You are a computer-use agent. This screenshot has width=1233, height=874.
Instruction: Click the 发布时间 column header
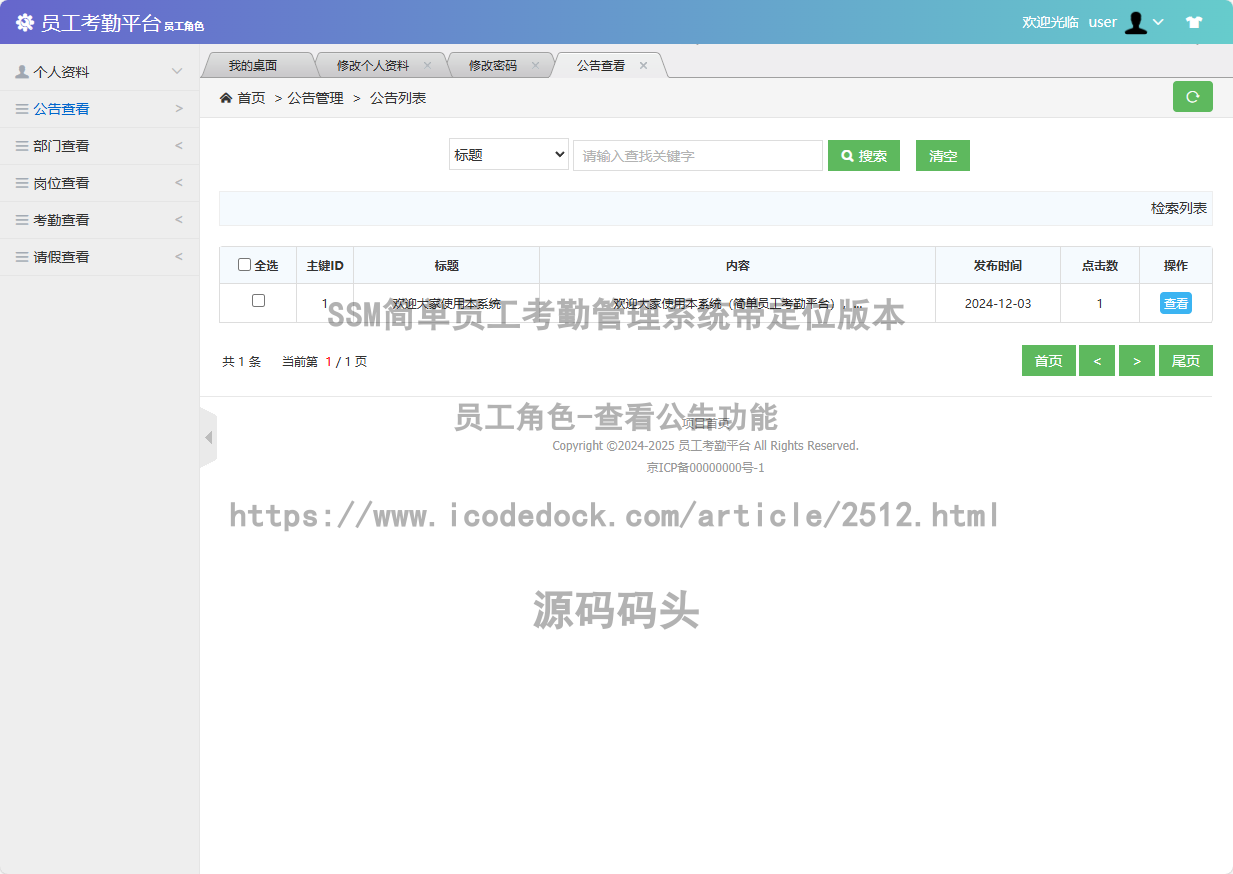click(998, 266)
